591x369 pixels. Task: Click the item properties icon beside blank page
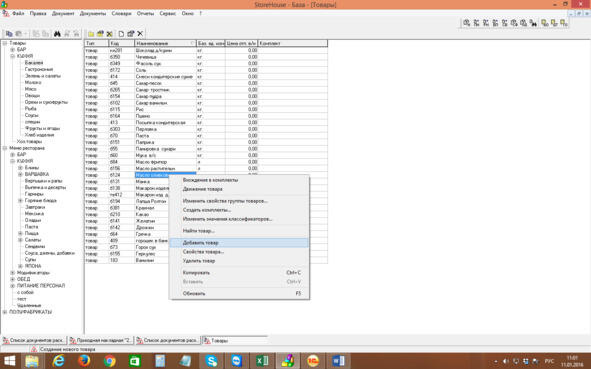pyautogui.click(x=130, y=34)
